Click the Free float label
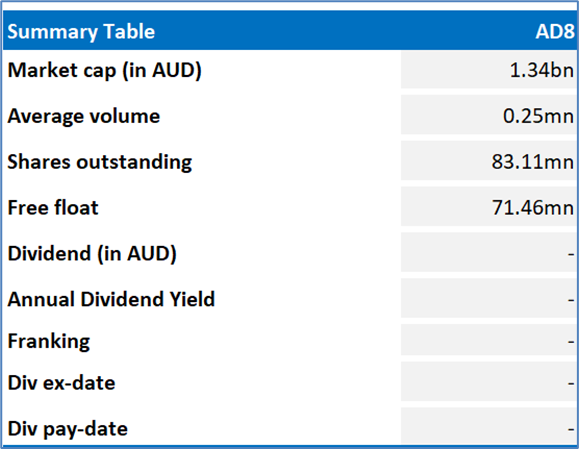The image size is (579, 449). point(53,207)
